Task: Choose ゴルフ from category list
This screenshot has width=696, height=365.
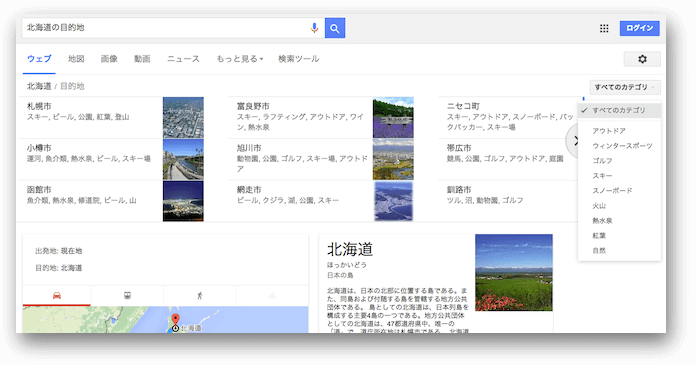Action: click(619, 161)
